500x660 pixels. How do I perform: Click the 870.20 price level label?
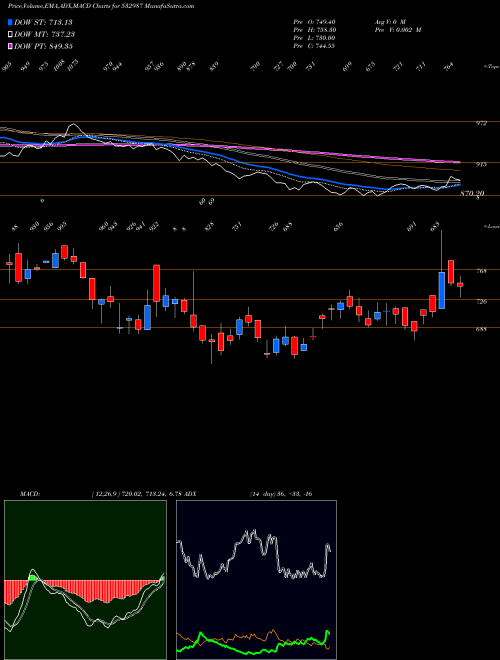472,193
